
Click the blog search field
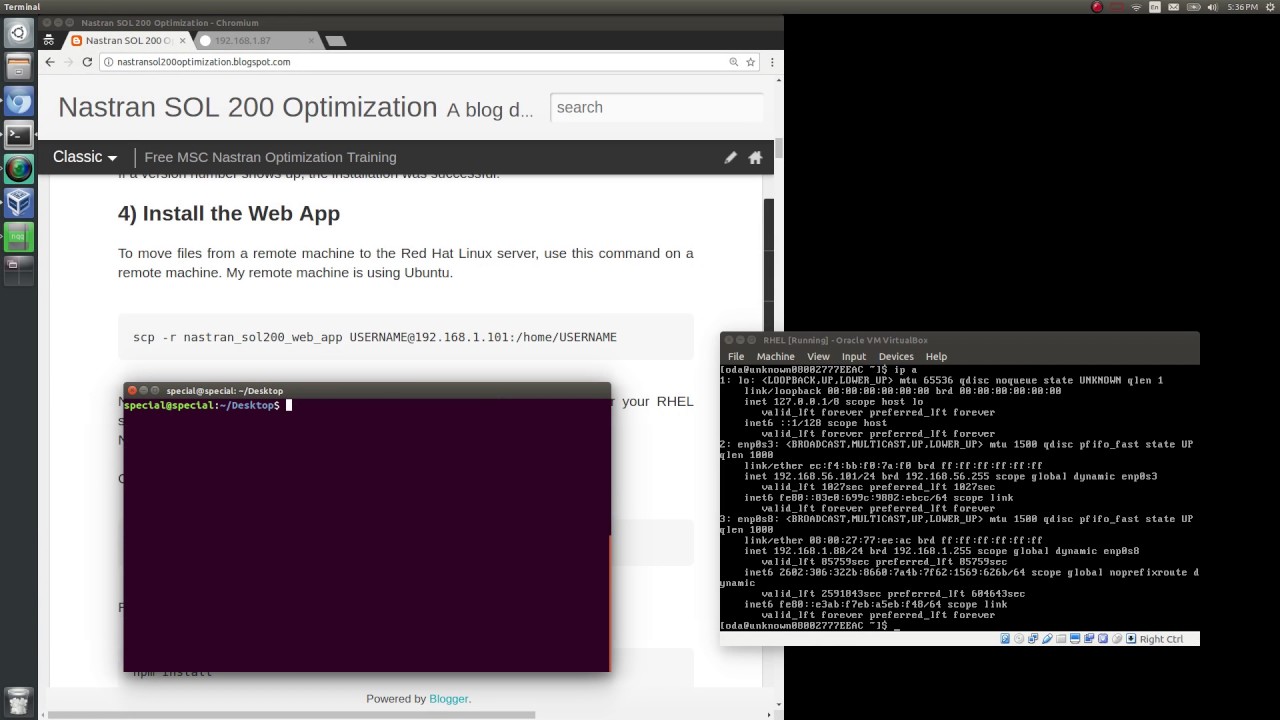click(x=657, y=107)
